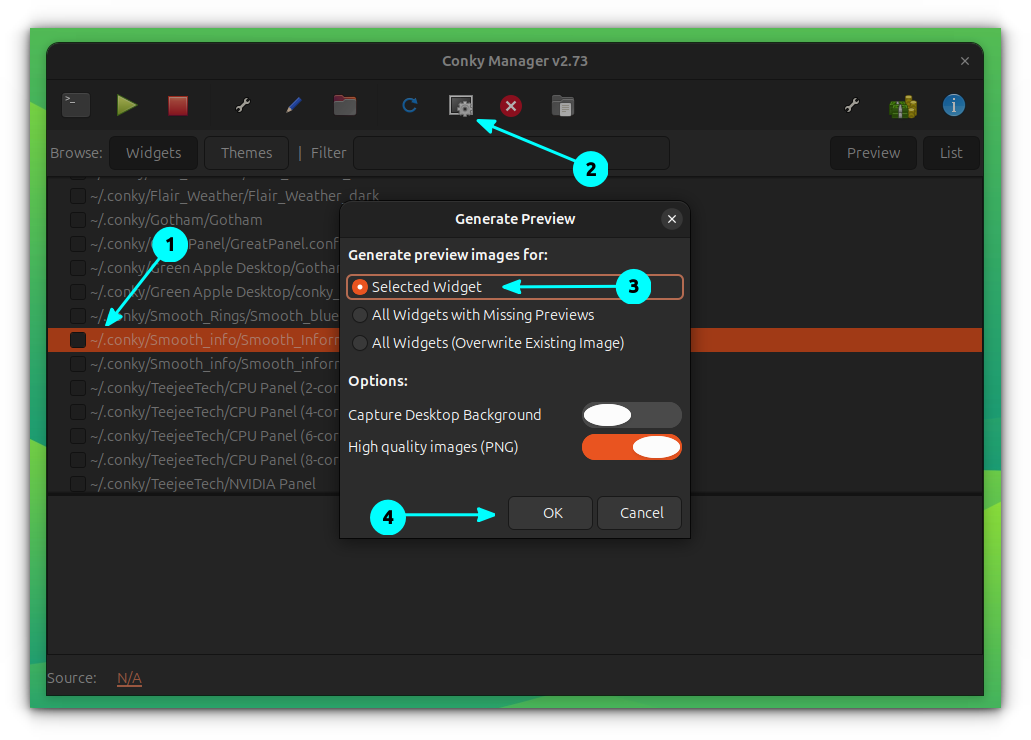Select the 'All Widgets with Missing Previews' option
The width and height of the screenshot is (1031, 740).
pyautogui.click(x=360, y=315)
